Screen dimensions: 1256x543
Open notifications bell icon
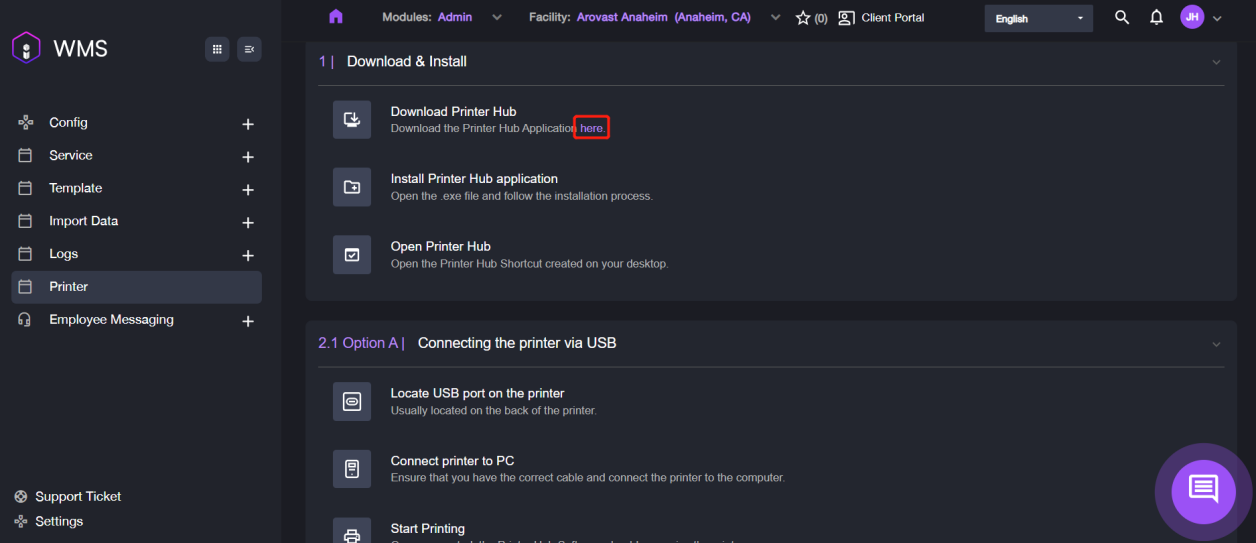point(1156,18)
